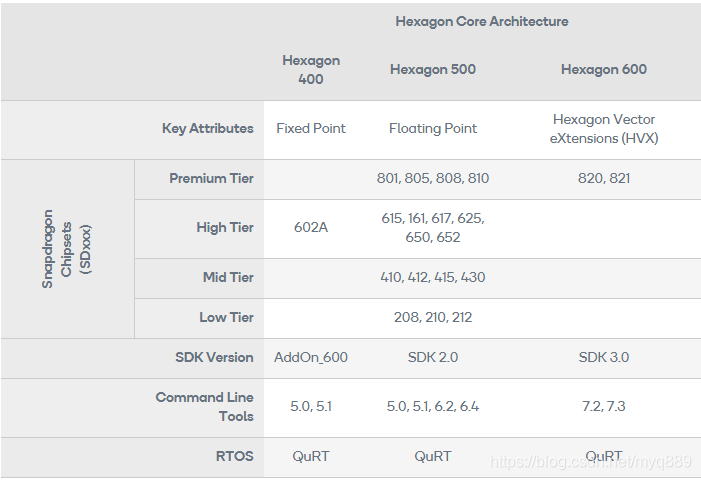Click the blog.csdn.net watermark link
Screen dimensions: 701x480
(x=591, y=462)
